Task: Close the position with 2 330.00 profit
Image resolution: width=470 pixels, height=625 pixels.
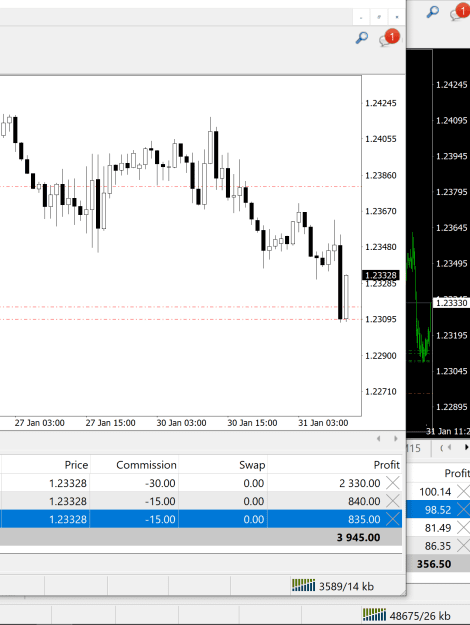Action: click(393, 483)
